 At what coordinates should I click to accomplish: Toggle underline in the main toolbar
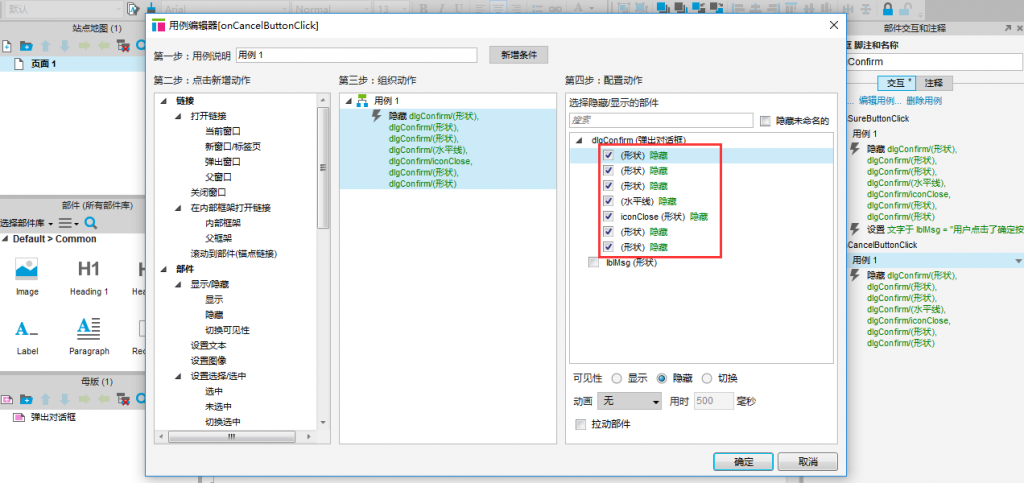(x=458, y=8)
